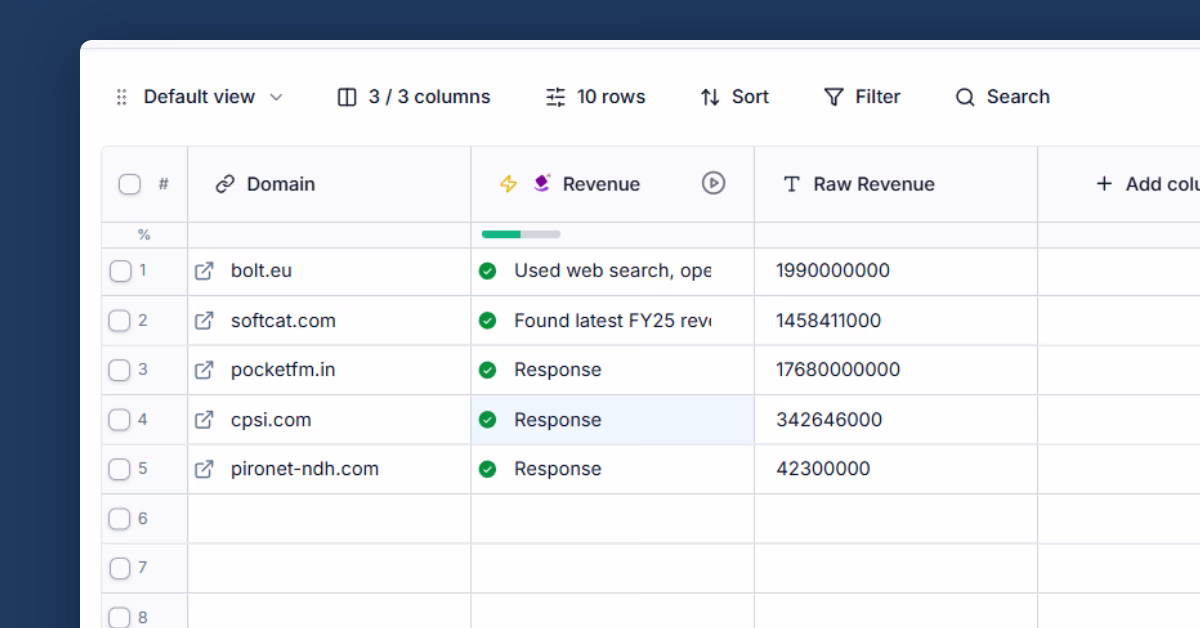Open external link icon for pocketfm.in
This screenshot has height=628, width=1200.
204,370
